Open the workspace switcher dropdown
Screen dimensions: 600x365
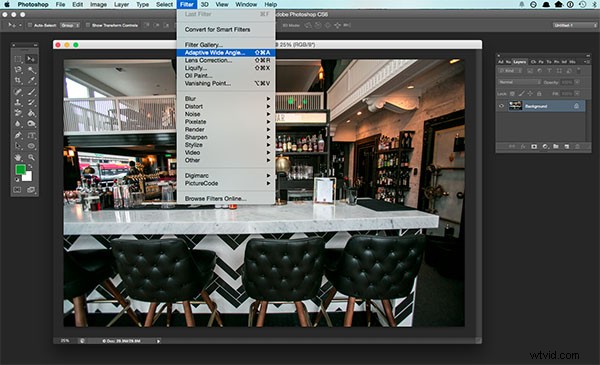[574, 25]
